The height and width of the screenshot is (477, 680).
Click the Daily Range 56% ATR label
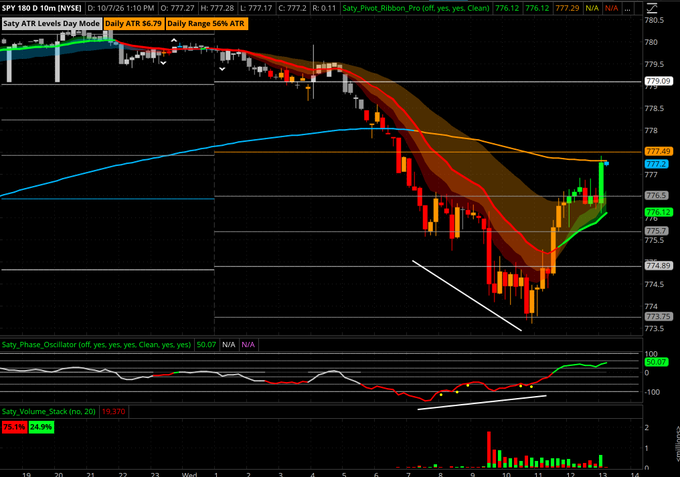point(206,23)
